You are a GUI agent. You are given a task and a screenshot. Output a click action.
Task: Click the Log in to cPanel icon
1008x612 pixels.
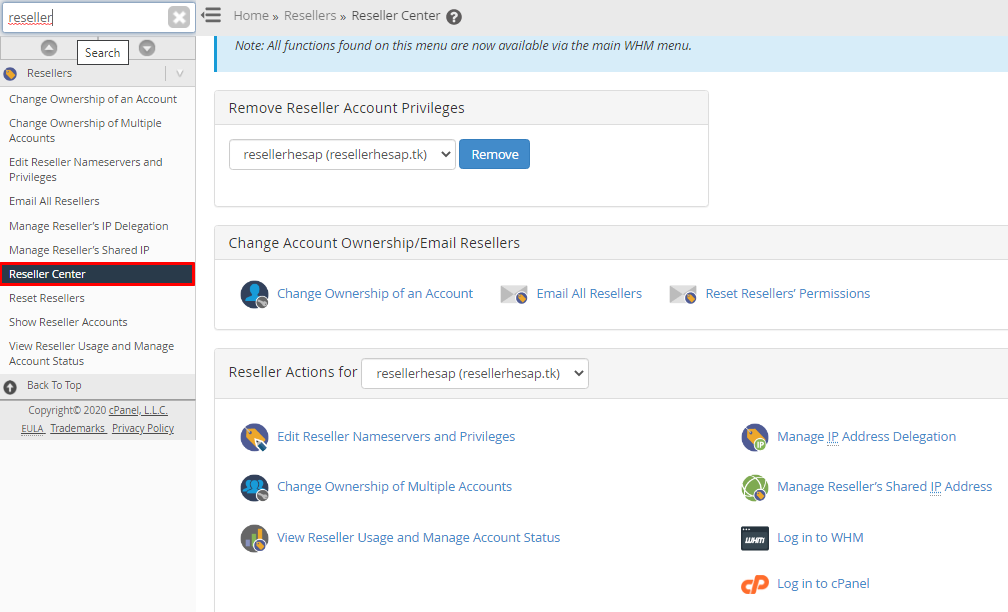coord(755,584)
